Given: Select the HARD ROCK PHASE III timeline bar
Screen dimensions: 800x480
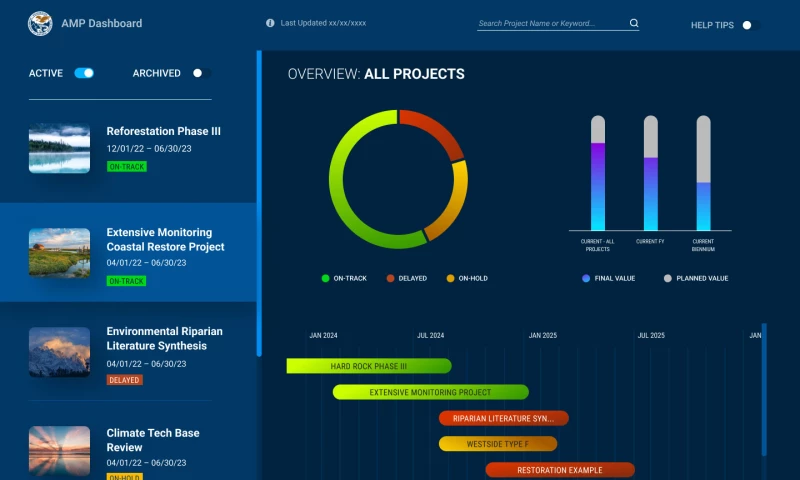Looking at the screenshot, I should (x=369, y=366).
